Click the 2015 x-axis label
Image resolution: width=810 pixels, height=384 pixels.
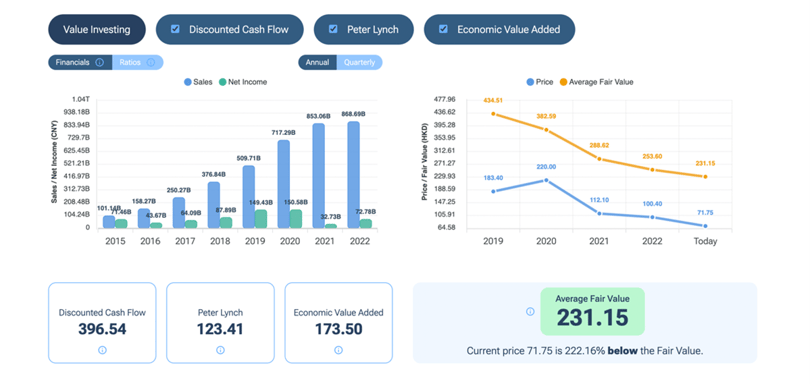click(115, 241)
